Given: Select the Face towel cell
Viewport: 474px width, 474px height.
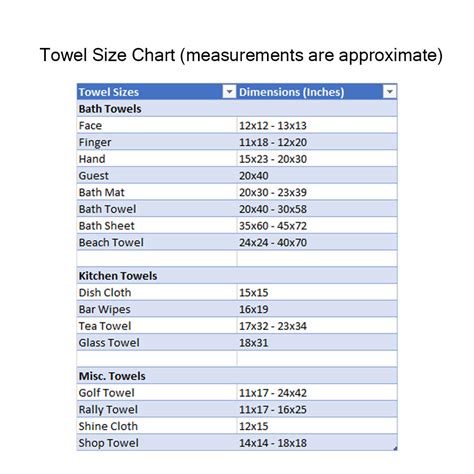Looking at the screenshot, I should click(x=157, y=125).
